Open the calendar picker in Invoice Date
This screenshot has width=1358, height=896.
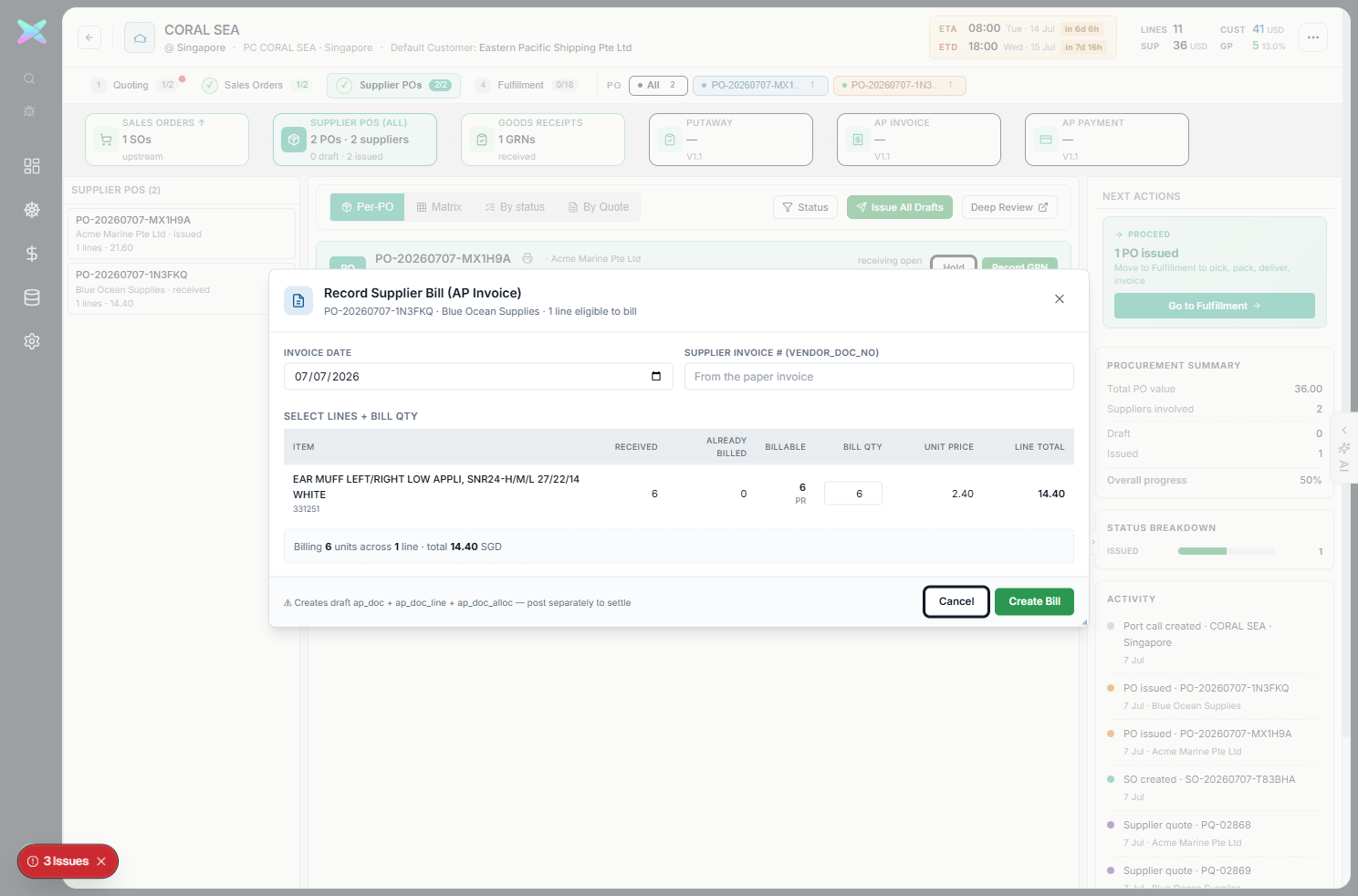pos(656,376)
